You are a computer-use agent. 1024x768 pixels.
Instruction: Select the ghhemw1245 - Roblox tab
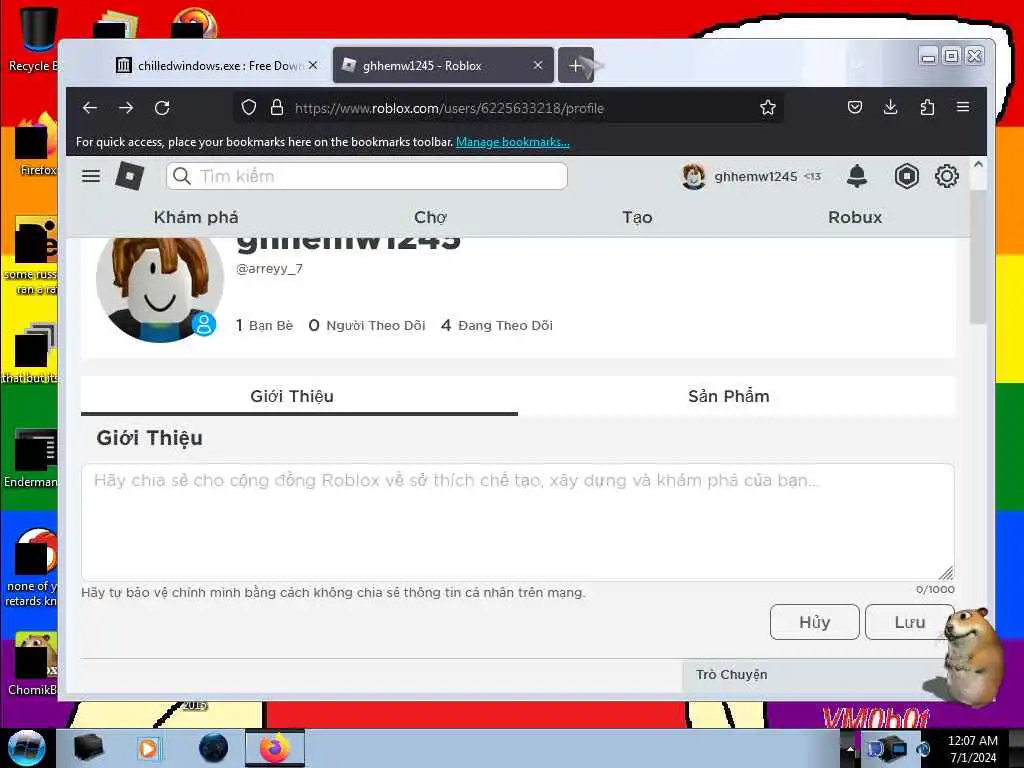point(444,65)
